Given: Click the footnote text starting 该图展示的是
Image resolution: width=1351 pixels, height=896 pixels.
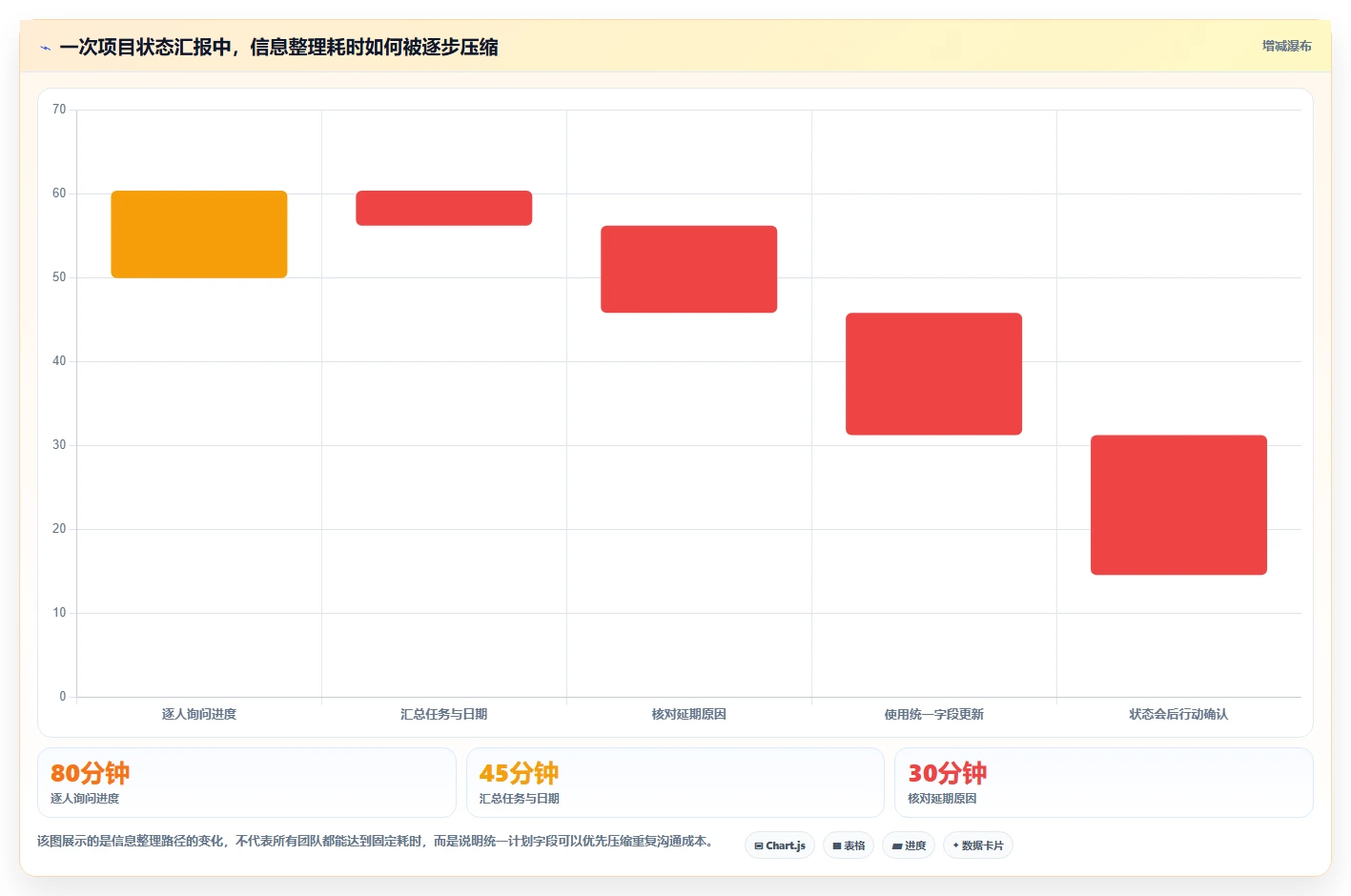Looking at the screenshot, I should click(376, 841).
